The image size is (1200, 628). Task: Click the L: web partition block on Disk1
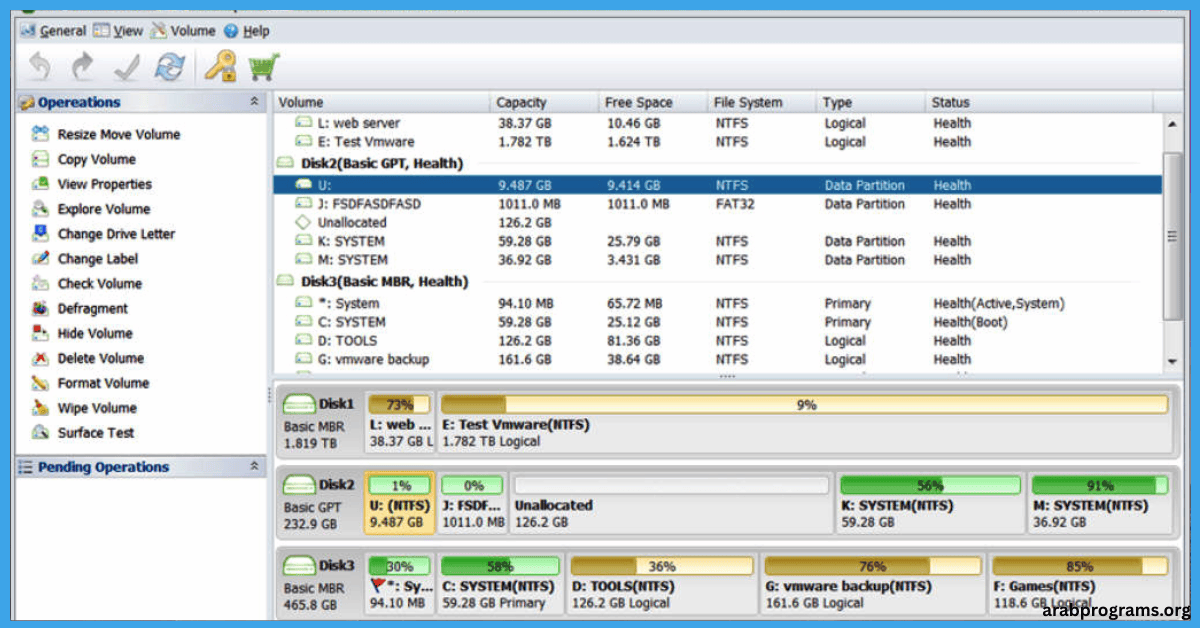[400, 421]
